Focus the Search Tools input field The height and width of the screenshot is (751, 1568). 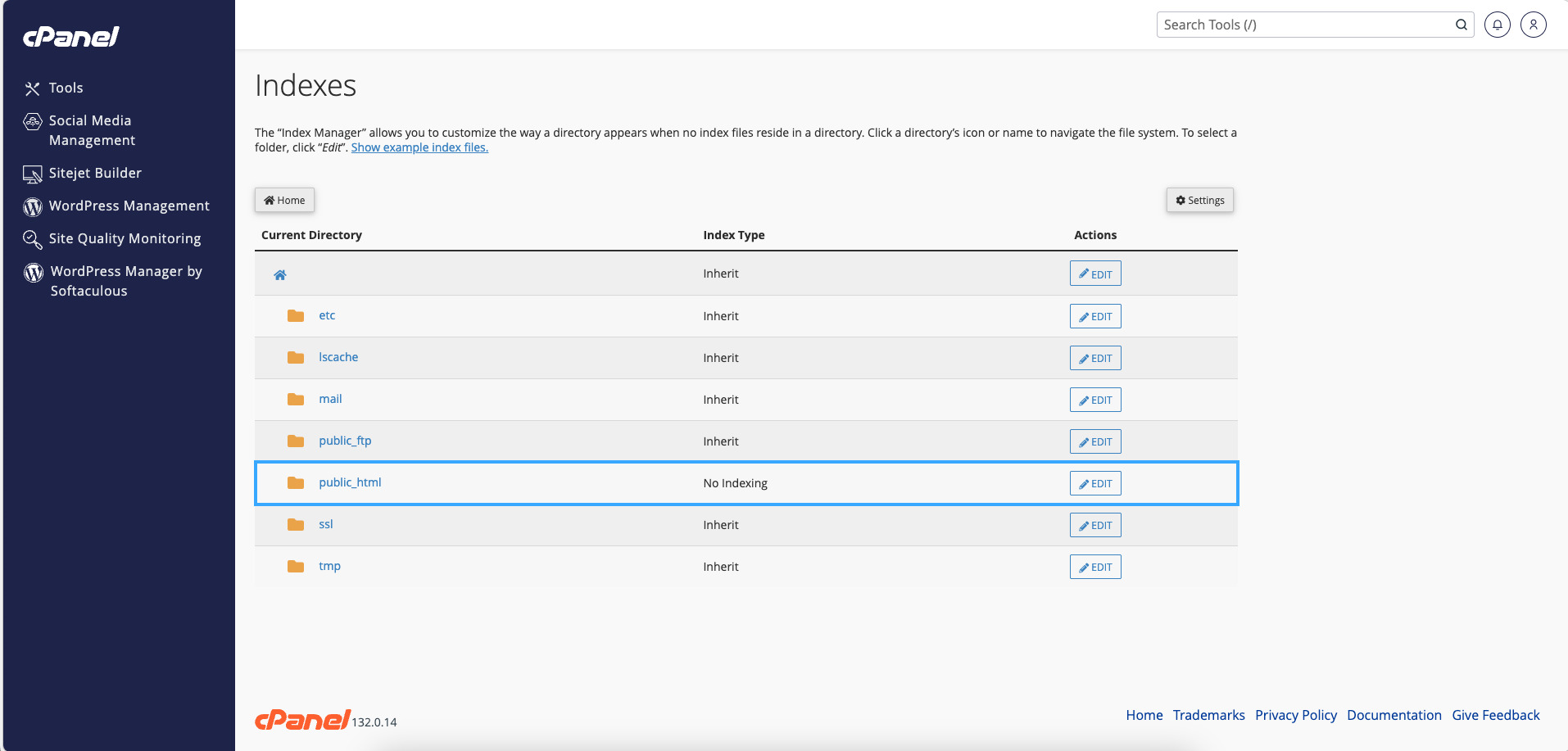pos(1303,25)
